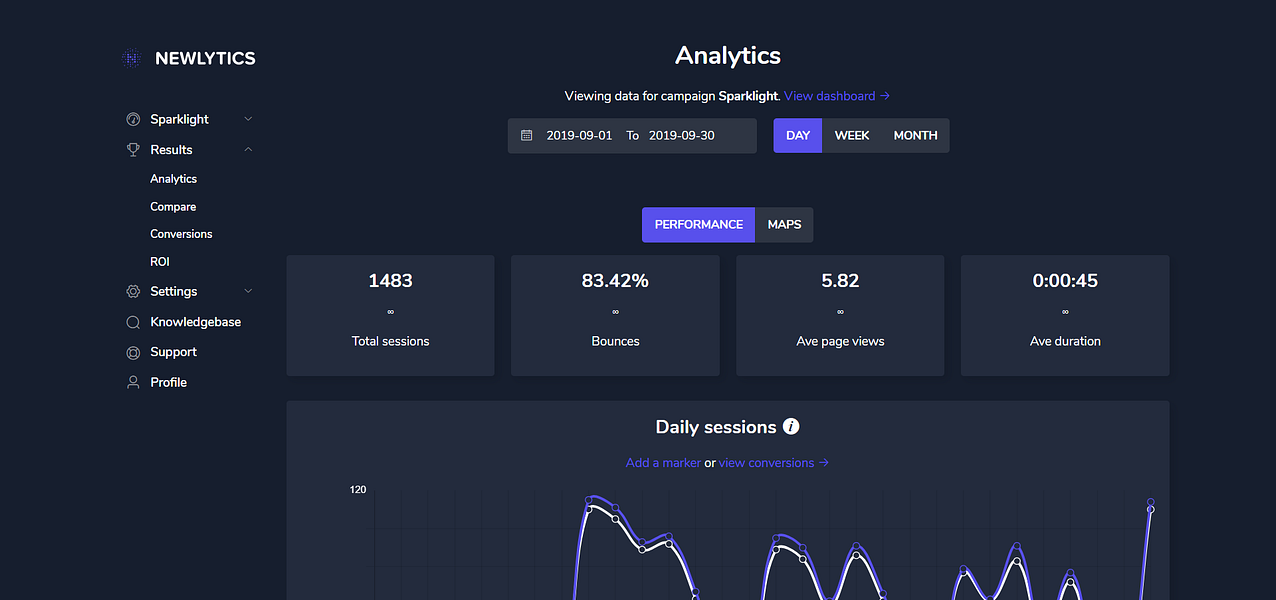Click the Settings gear icon
This screenshot has width=1276, height=600.
click(133, 291)
